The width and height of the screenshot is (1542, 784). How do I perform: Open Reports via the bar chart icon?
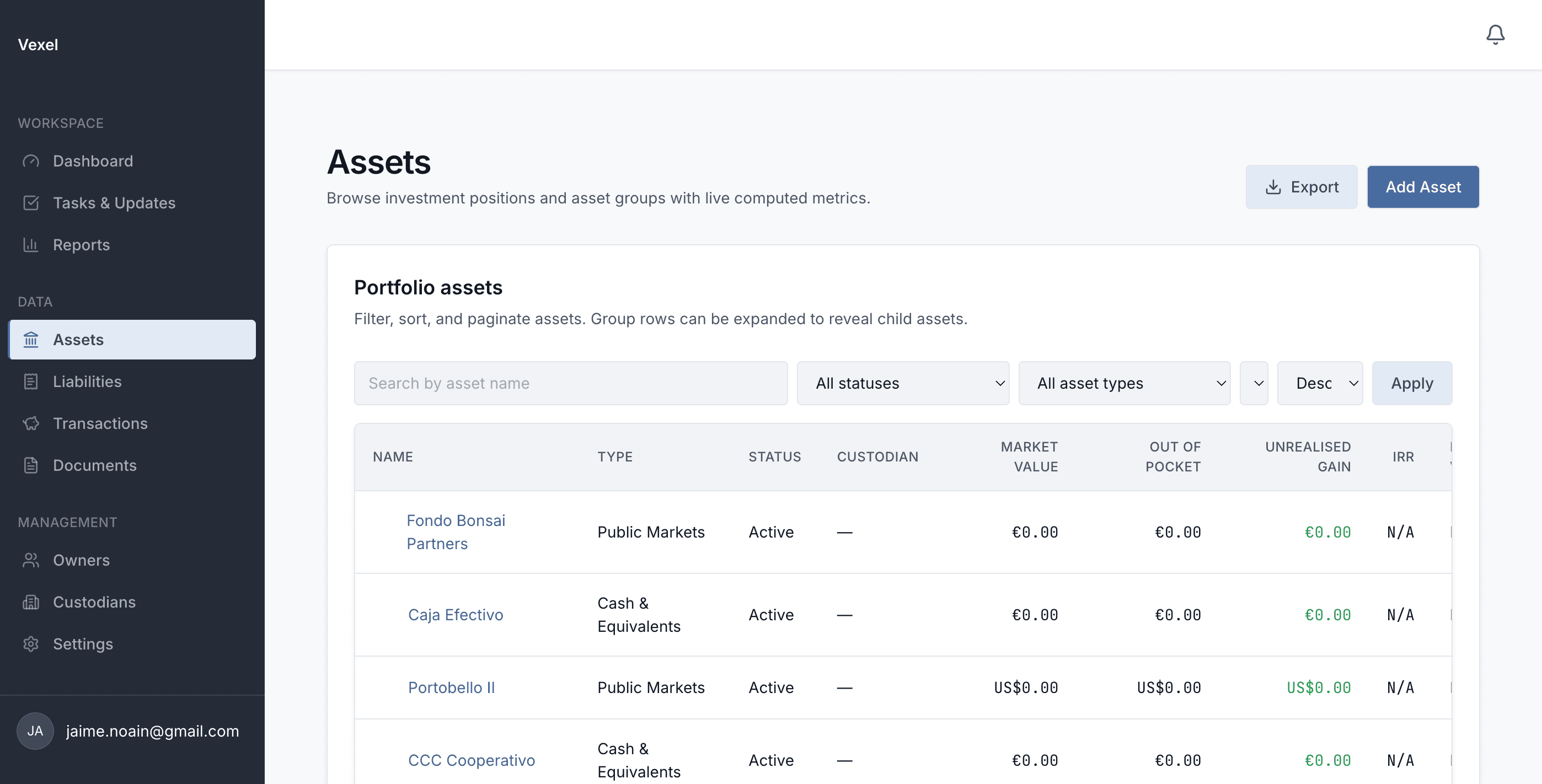[x=31, y=245]
